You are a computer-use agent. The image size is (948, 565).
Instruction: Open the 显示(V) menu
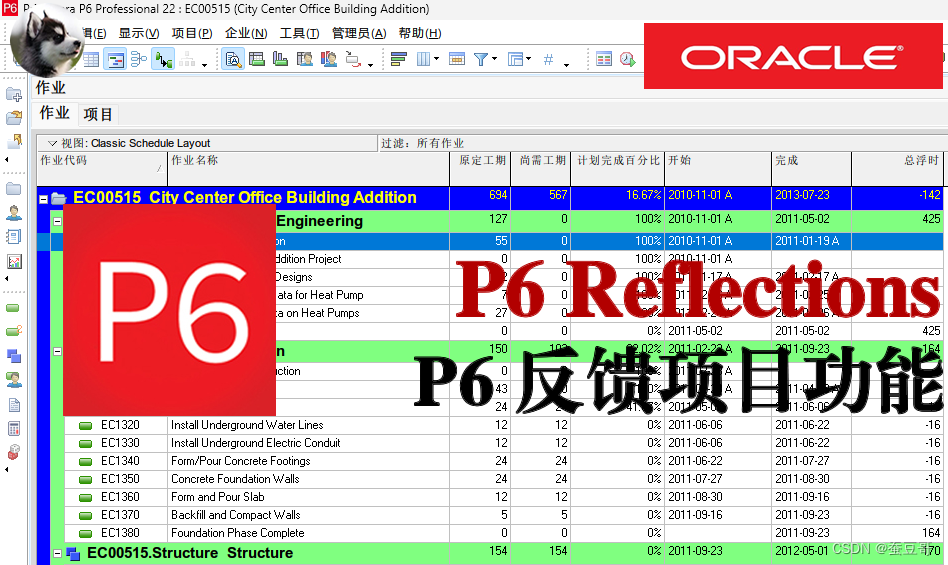click(138, 33)
